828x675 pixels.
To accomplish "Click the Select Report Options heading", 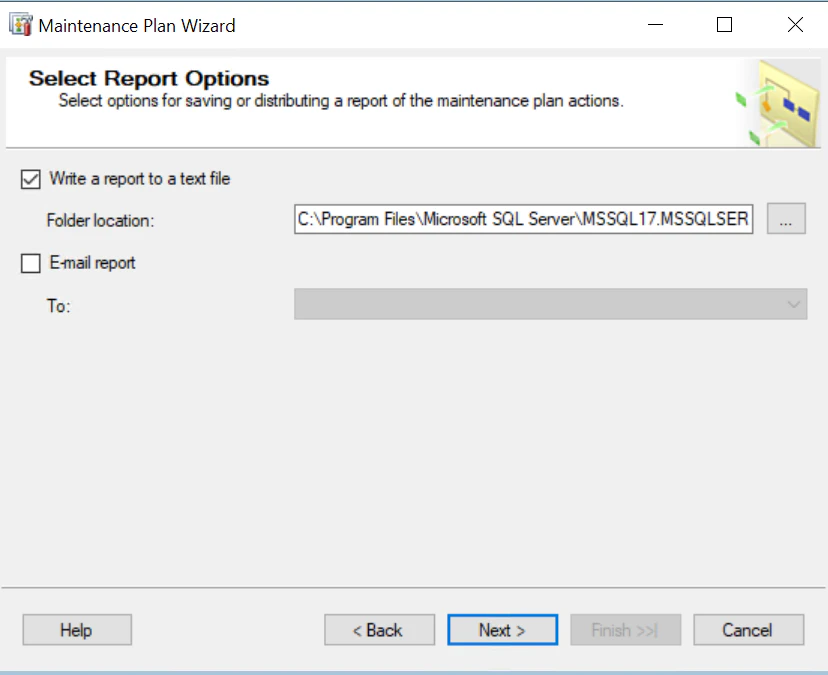I will coord(149,79).
